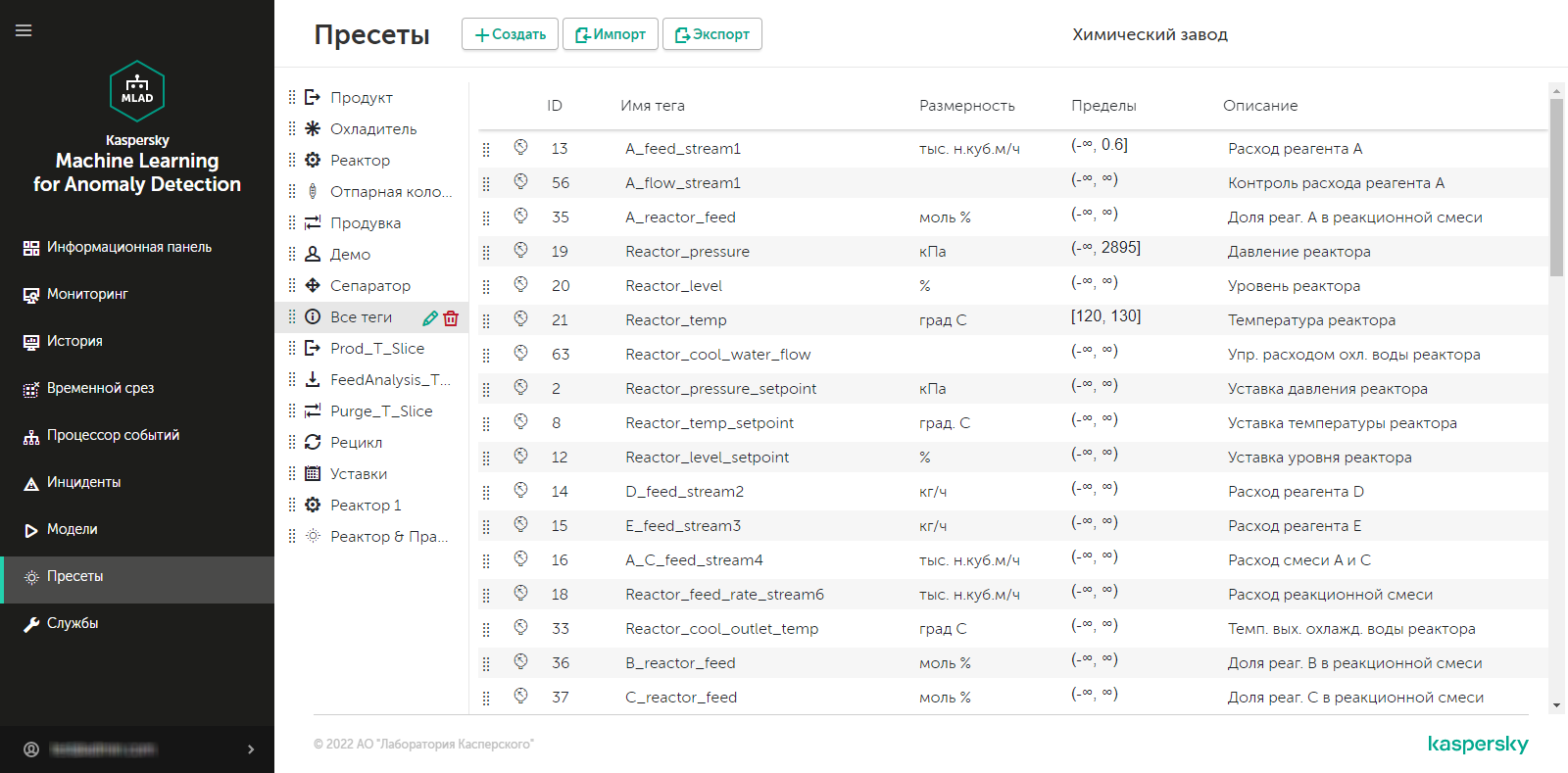Click the hamburger menu icon

pos(24,30)
